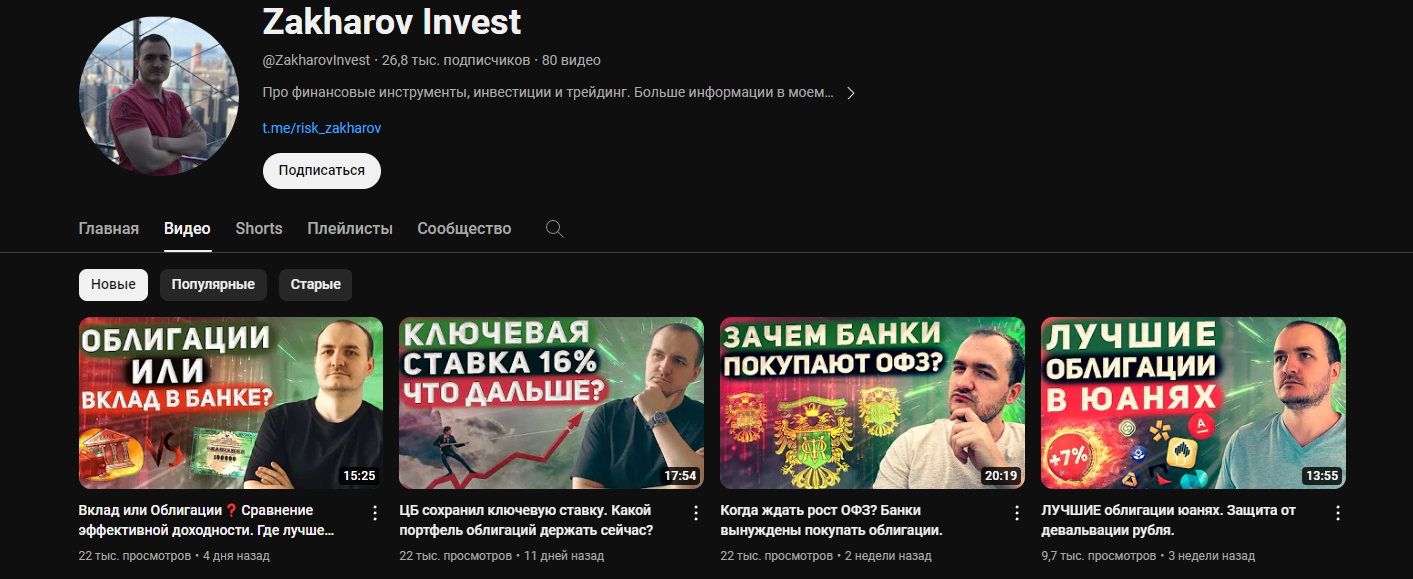Switch to the Shorts tab
The height and width of the screenshot is (579, 1413).
click(259, 229)
